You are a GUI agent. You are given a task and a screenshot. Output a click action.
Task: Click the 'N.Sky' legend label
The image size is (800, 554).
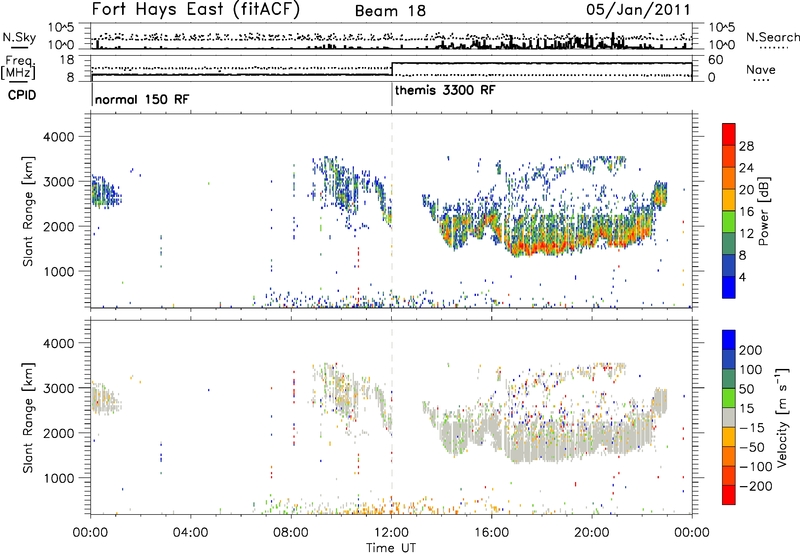tap(19, 37)
